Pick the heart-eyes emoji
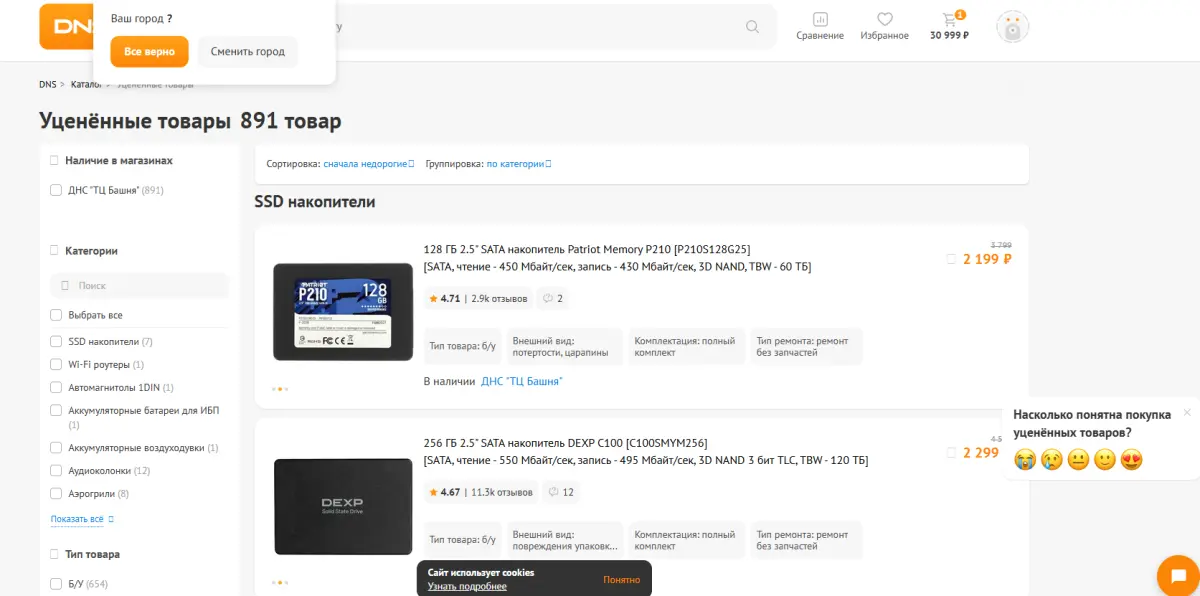The width and height of the screenshot is (1200, 596). click(x=1132, y=460)
